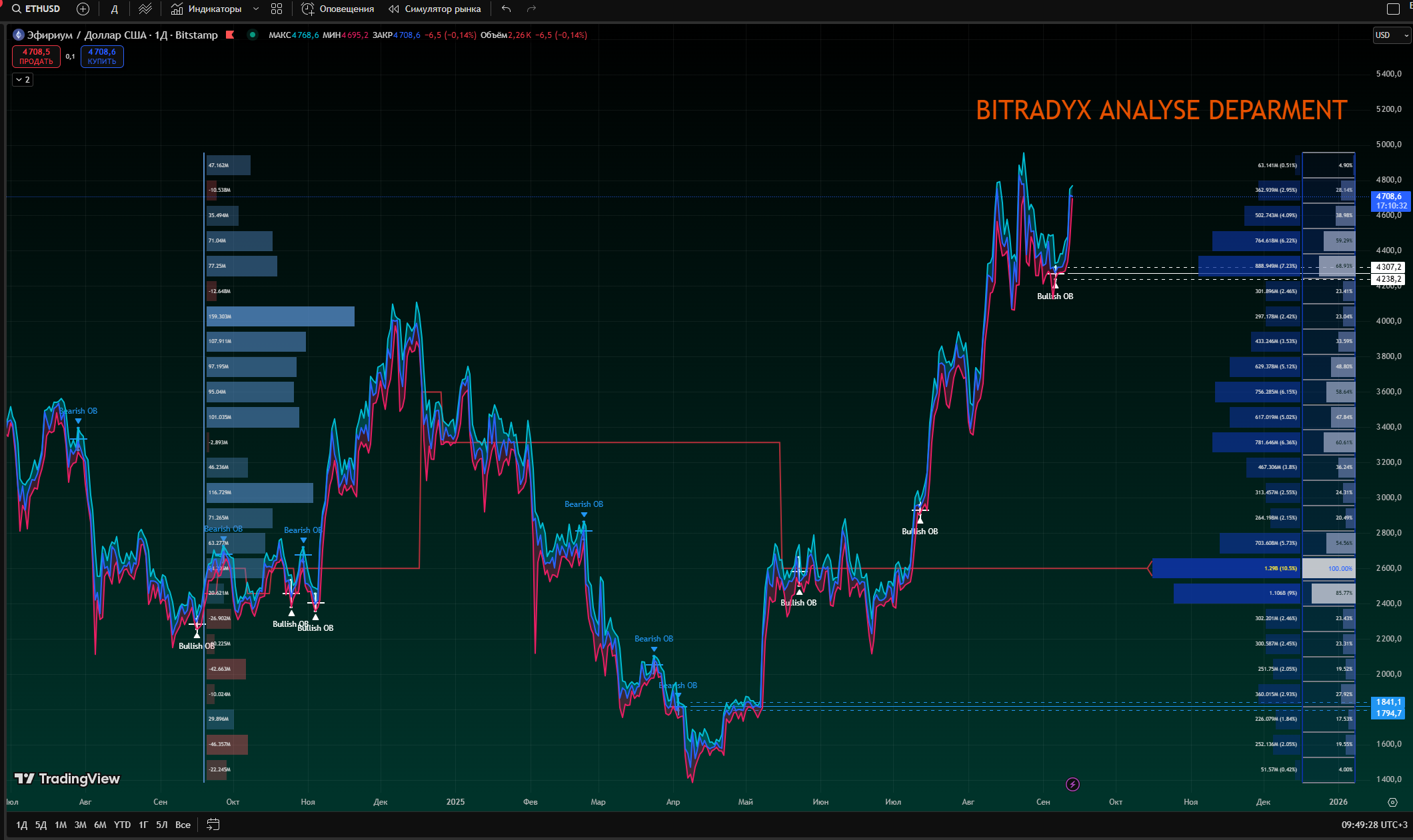Click the Объём 2,26 K volume readout
Image resolution: width=1413 pixels, height=840 pixels.
[x=507, y=35]
